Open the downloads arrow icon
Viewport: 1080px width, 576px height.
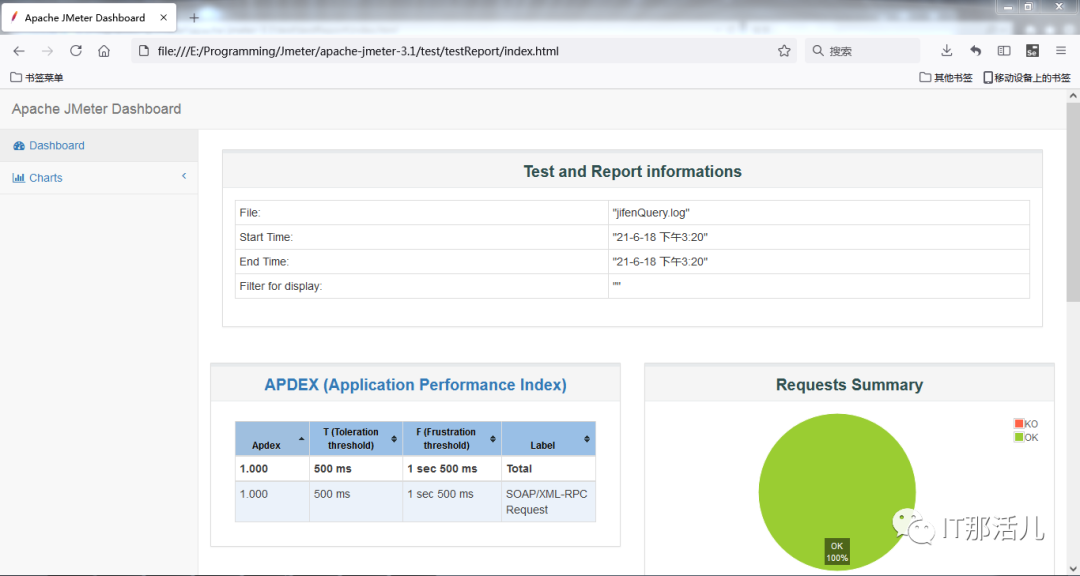click(x=946, y=51)
